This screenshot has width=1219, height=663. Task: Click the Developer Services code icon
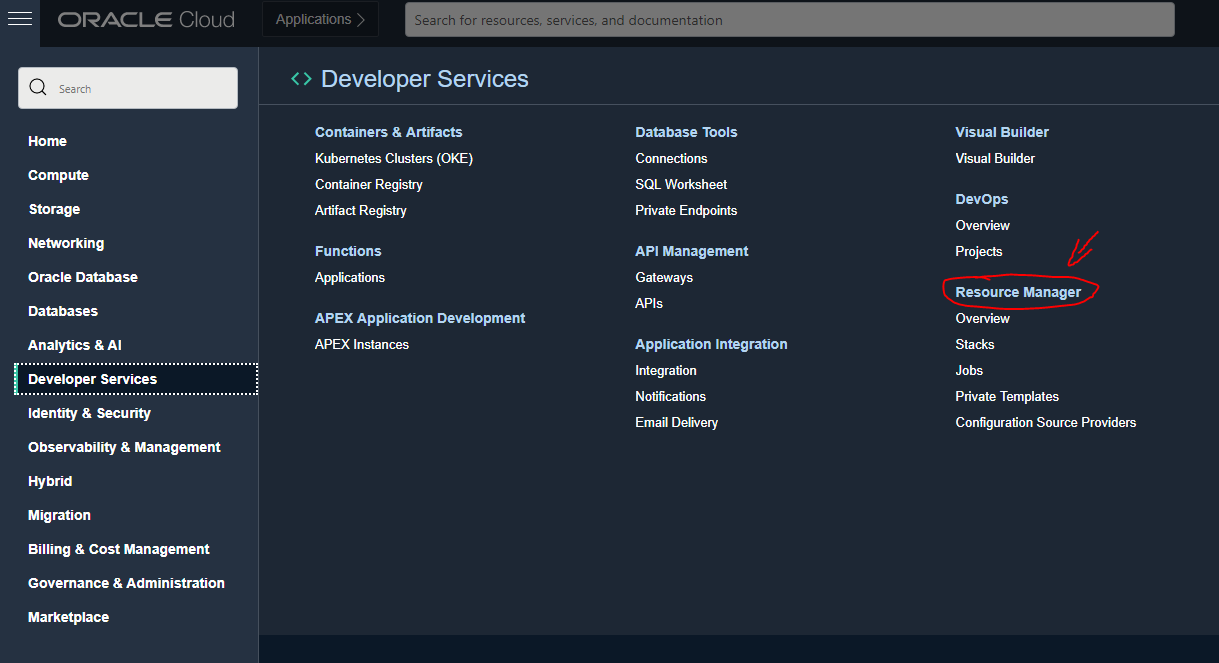tap(301, 79)
